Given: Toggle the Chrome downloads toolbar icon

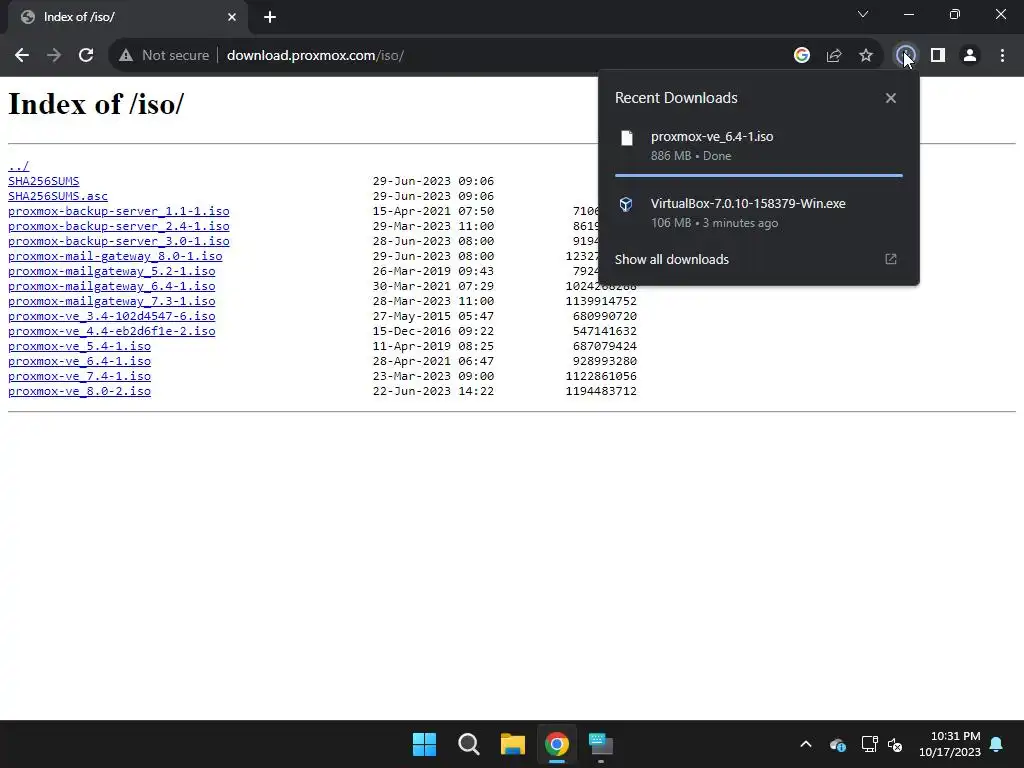Looking at the screenshot, I should pyautogui.click(x=905, y=56).
